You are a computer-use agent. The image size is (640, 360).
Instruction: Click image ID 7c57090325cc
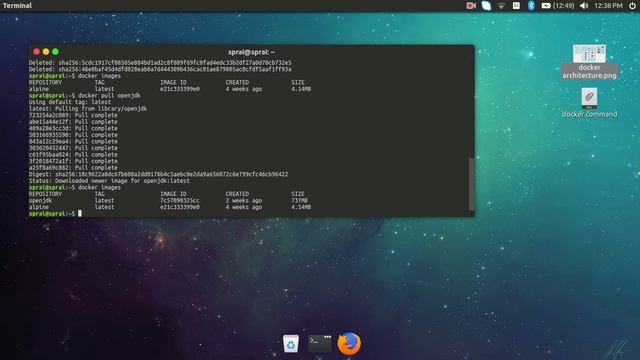pyautogui.click(x=180, y=201)
